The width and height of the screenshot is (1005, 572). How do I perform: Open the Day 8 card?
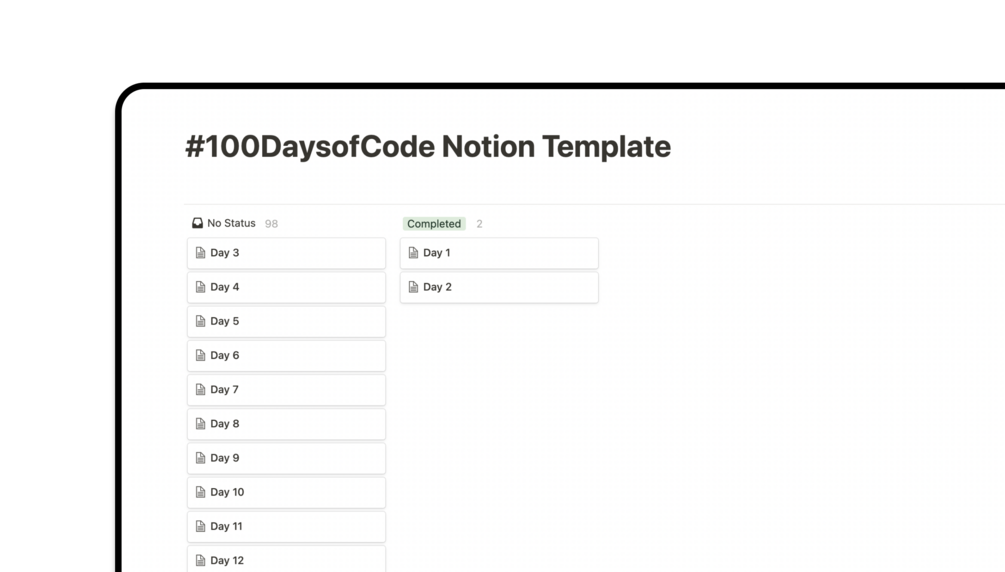(286, 424)
